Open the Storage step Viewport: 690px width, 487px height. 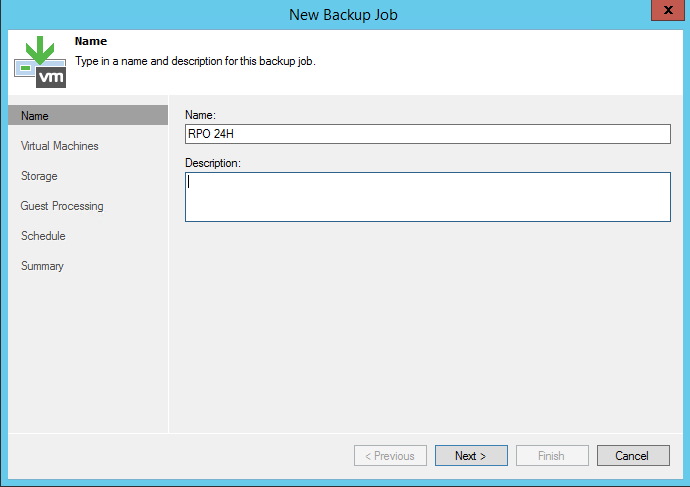[39, 176]
